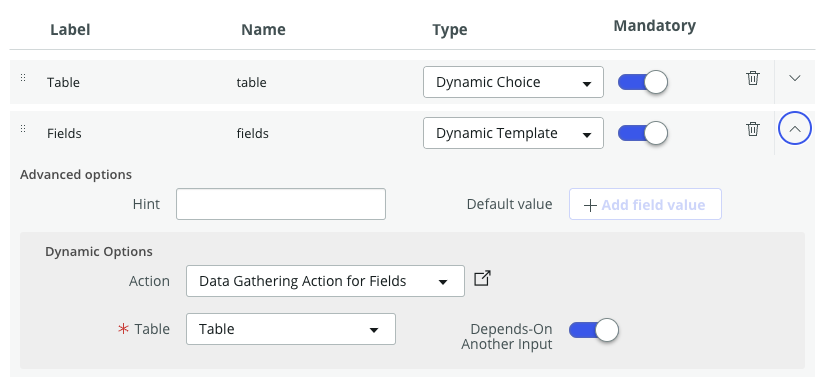Select the 'table' name cell
Image resolution: width=823 pixels, height=377 pixels.
[x=251, y=82]
